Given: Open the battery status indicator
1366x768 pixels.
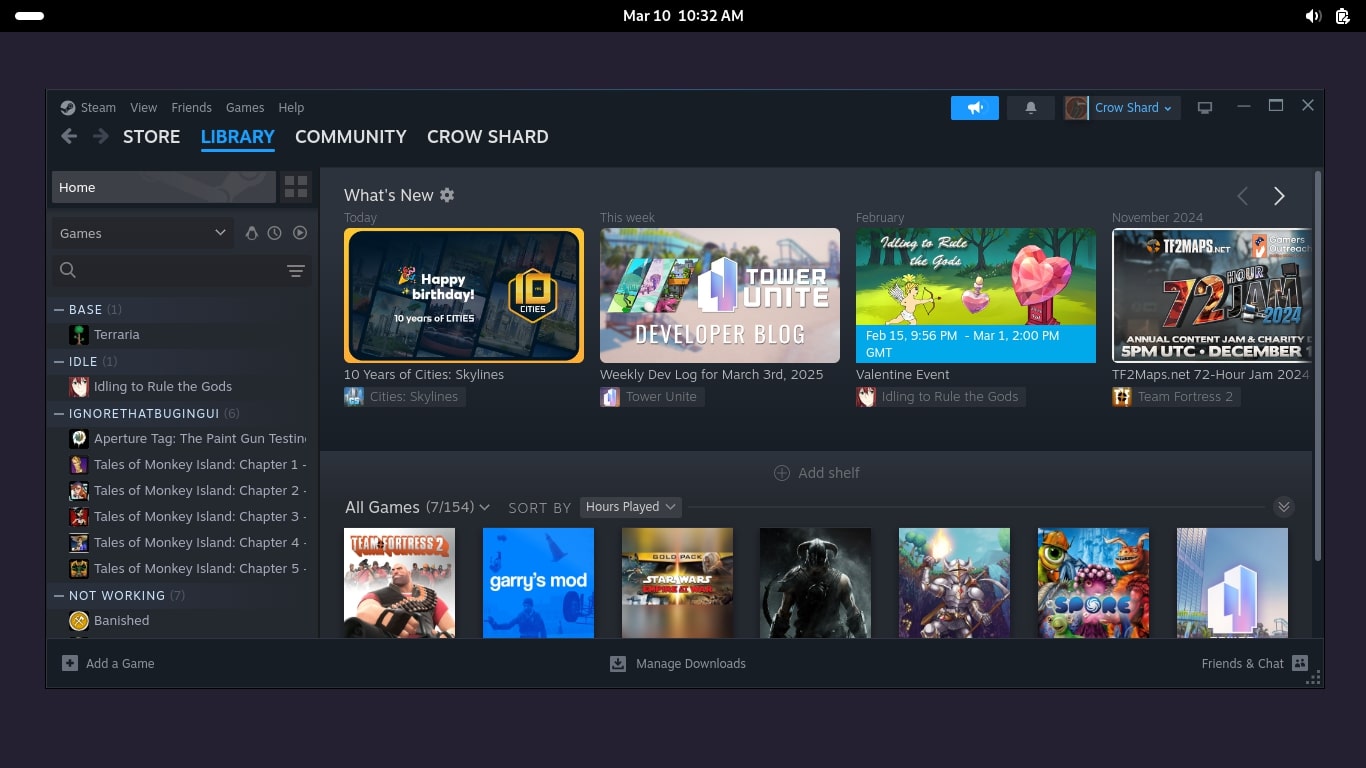Looking at the screenshot, I should [1343, 16].
